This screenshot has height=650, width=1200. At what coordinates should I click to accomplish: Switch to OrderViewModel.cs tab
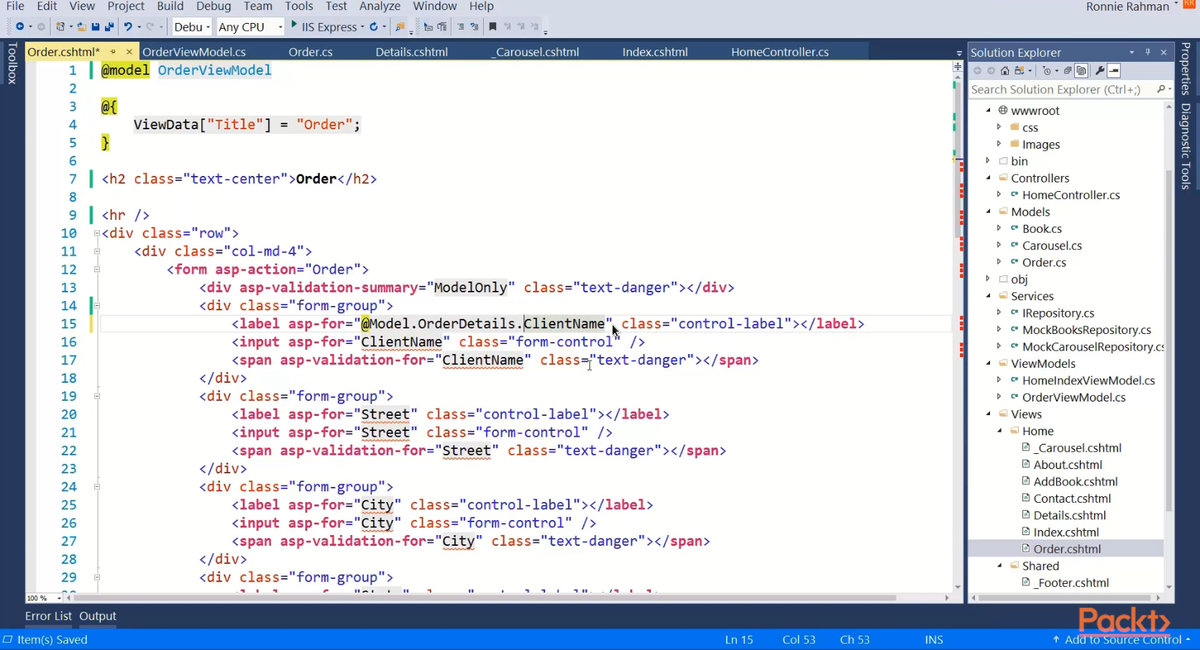pos(194,52)
